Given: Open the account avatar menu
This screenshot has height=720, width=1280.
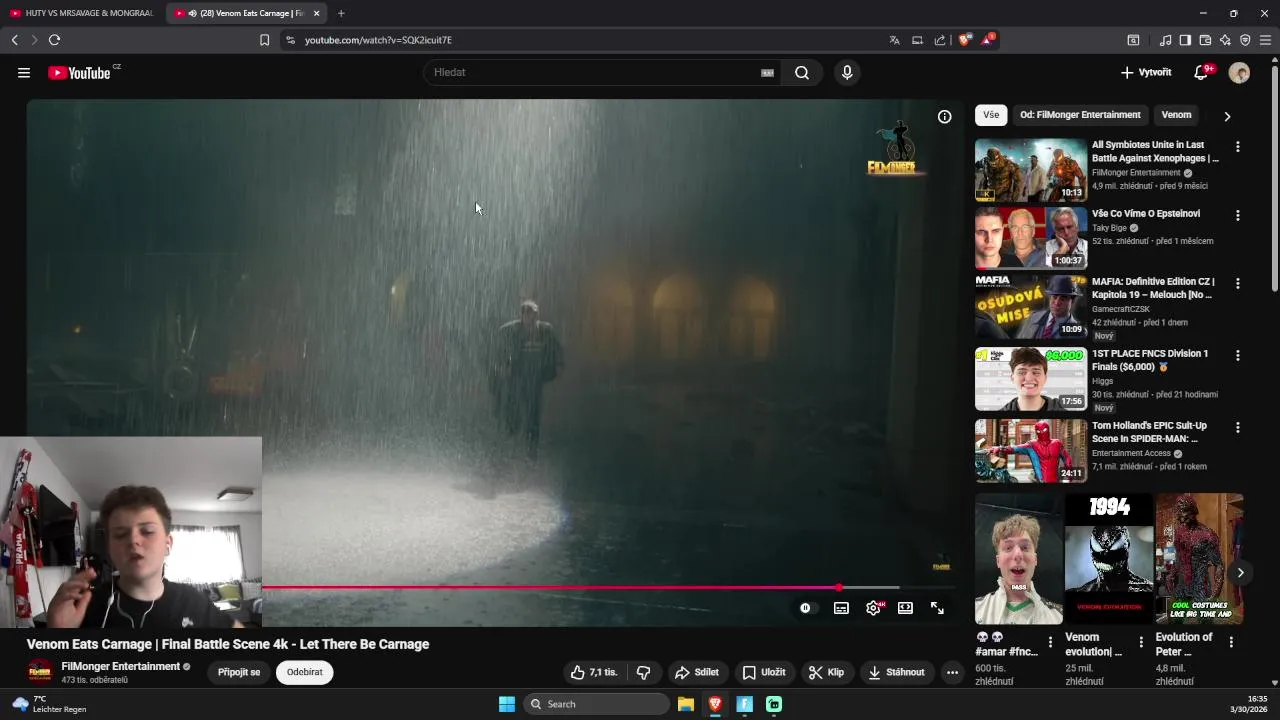Looking at the screenshot, I should pos(1239,73).
